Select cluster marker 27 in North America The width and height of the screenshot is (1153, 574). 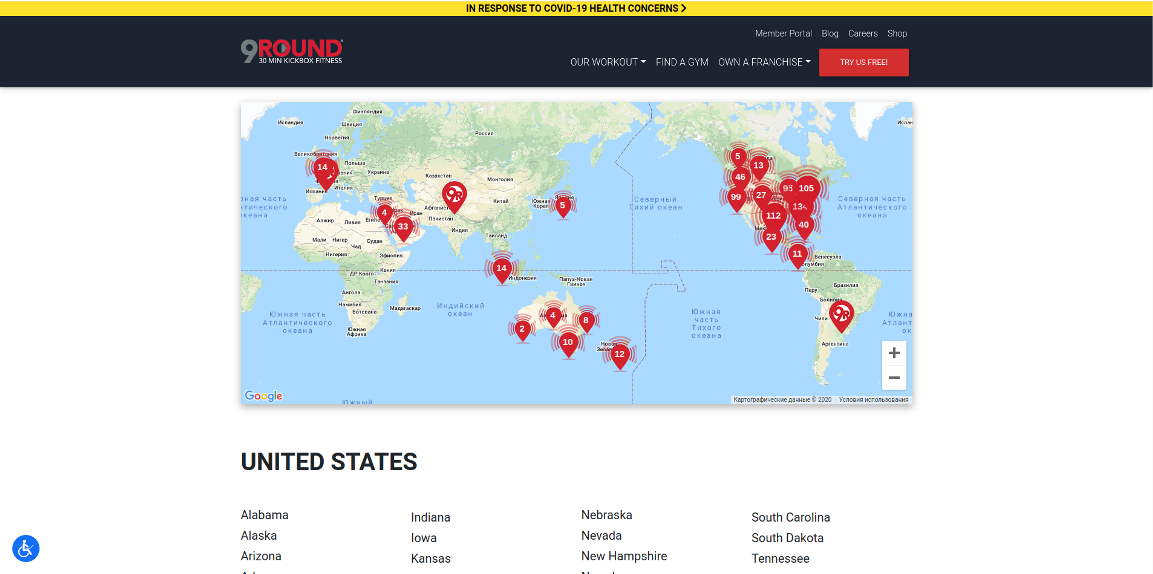click(761, 197)
